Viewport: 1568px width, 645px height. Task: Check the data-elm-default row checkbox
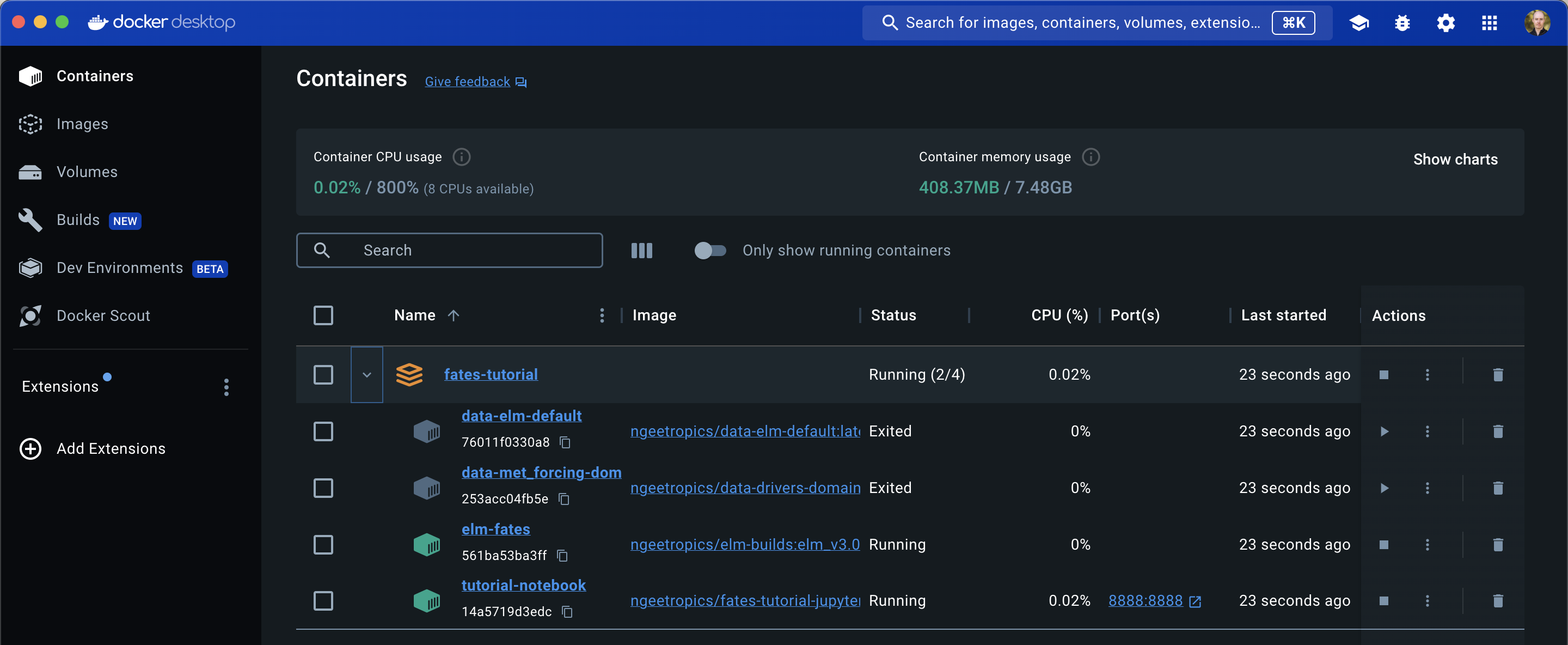point(323,431)
